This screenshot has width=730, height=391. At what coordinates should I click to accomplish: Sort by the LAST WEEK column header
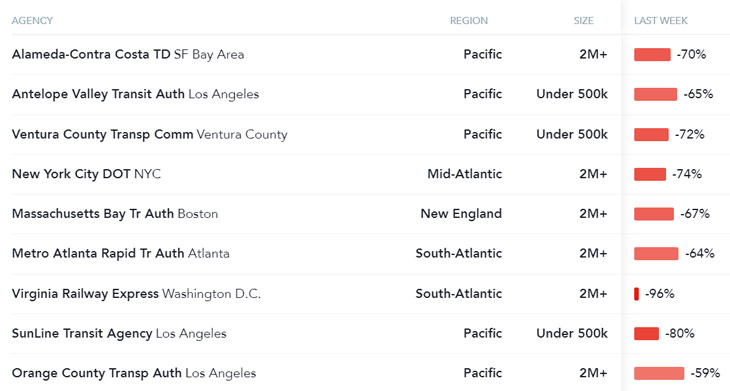(661, 20)
